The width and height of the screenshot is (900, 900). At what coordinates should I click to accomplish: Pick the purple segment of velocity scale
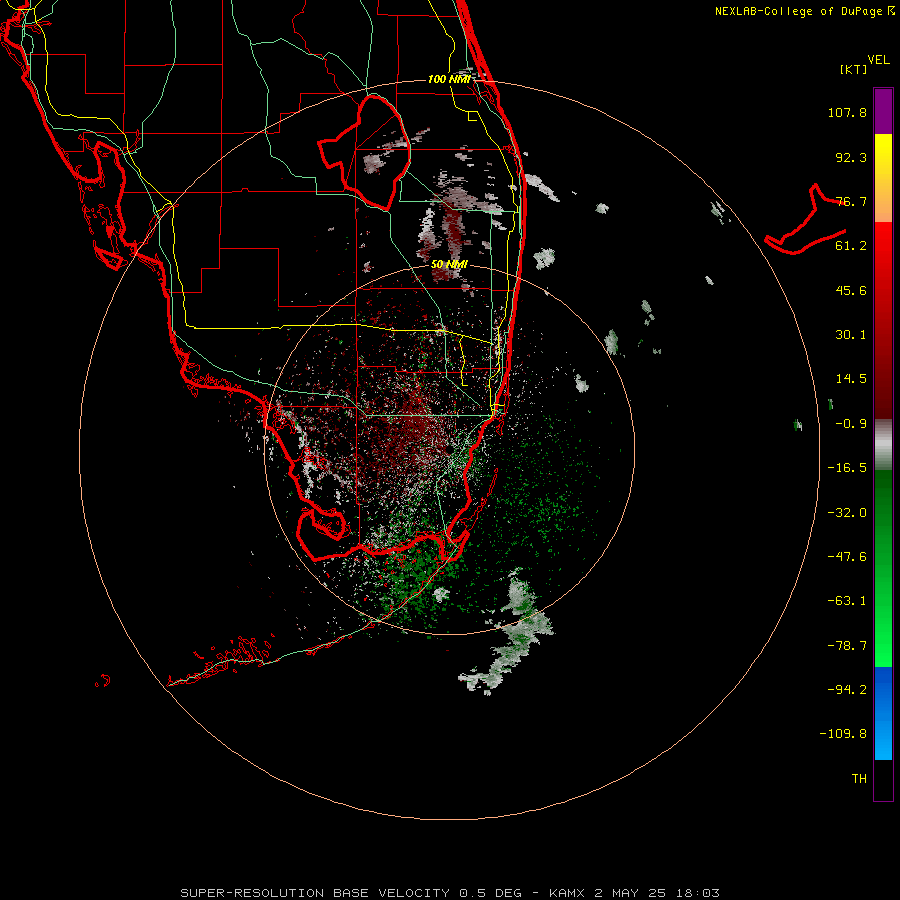(883, 111)
